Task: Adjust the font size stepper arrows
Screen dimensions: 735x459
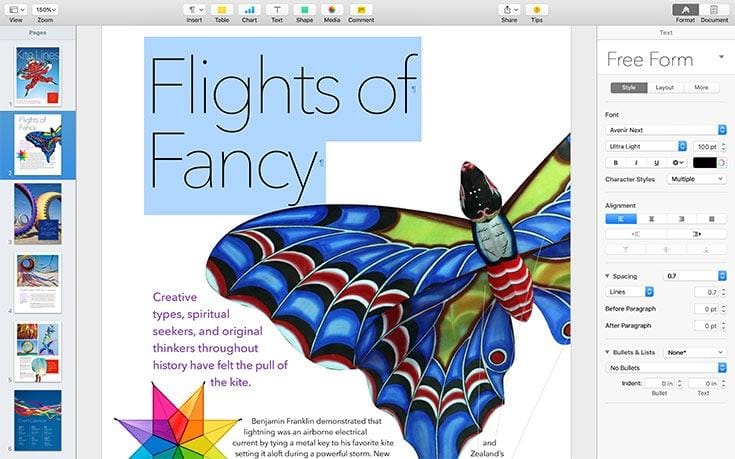Action: (x=723, y=146)
